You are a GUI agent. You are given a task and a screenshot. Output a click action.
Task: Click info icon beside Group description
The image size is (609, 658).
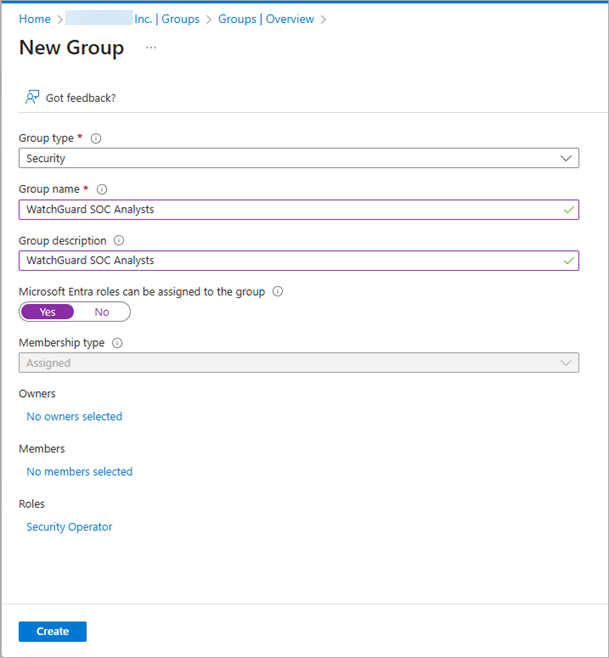pos(119,241)
